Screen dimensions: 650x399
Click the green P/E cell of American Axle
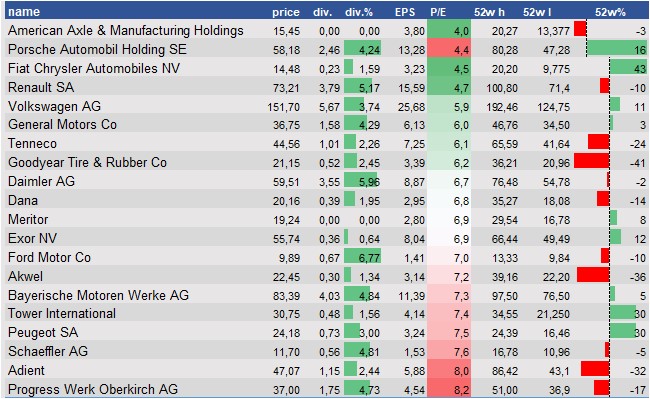click(449, 29)
